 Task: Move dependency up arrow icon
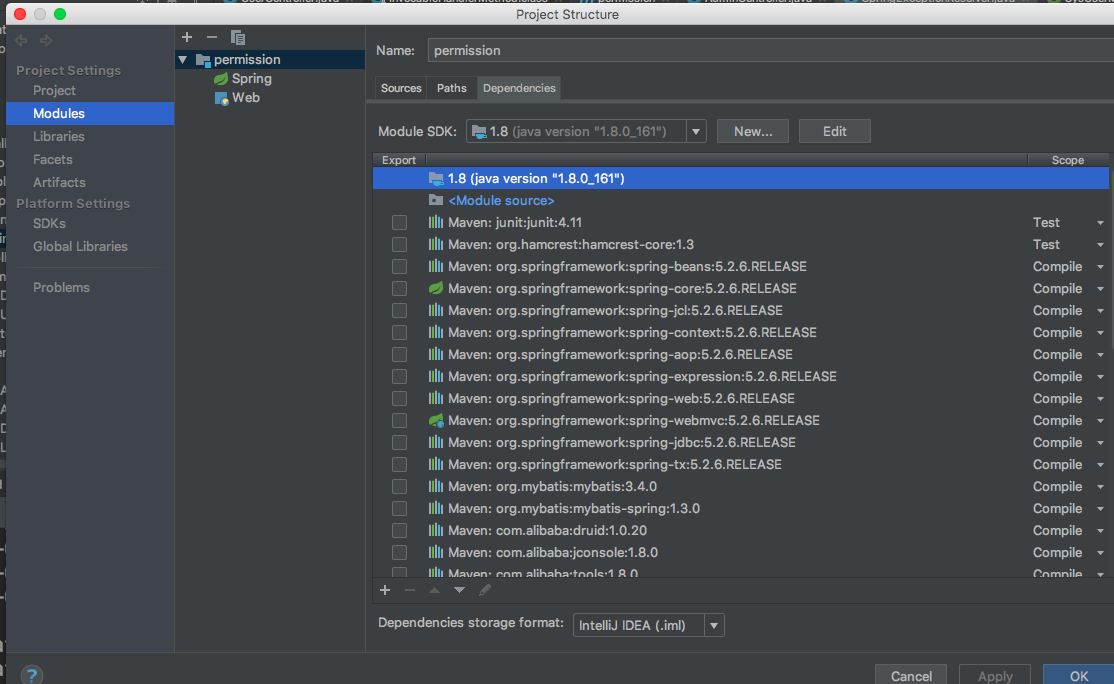[435, 590]
